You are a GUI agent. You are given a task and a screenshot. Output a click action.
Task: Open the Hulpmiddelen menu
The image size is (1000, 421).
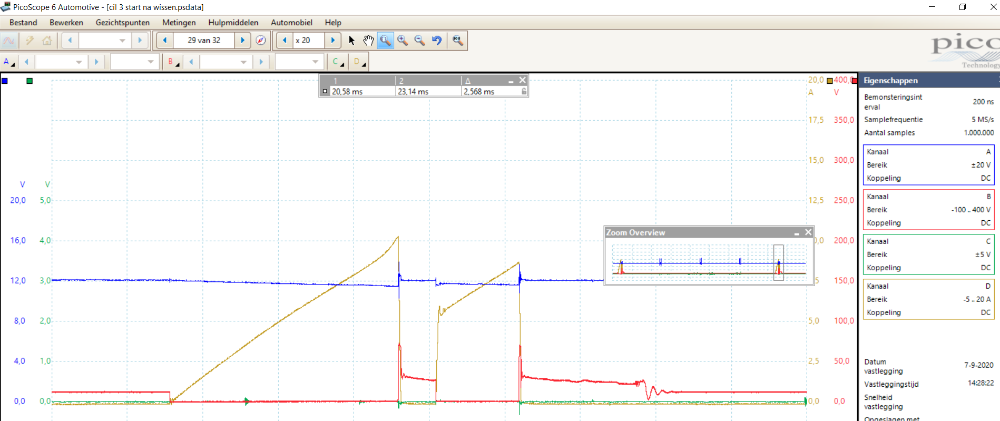pos(233,21)
